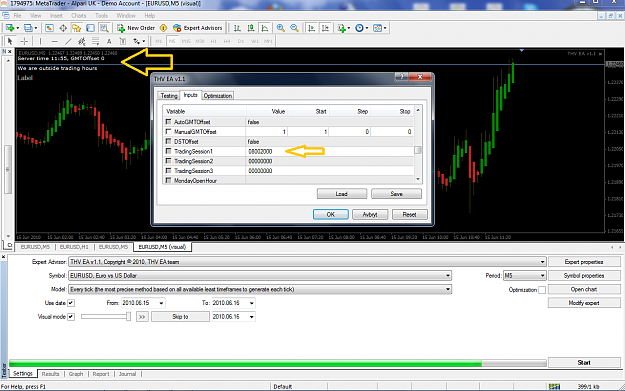Open the new chart dropdown arrow
Screen dimensions: 625x391
[x=18, y=28]
